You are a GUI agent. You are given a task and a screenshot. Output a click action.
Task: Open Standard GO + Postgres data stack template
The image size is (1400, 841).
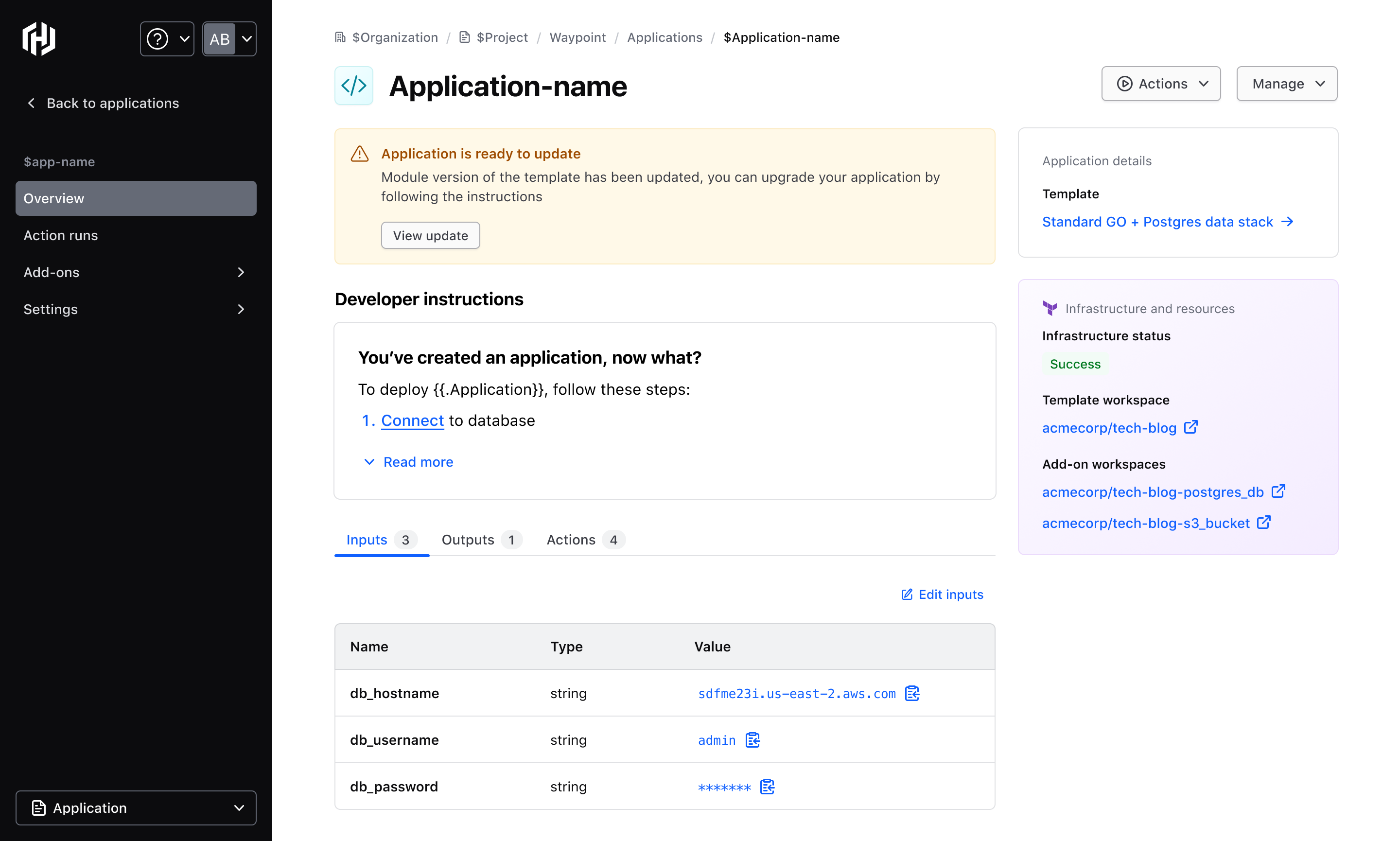(x=1167, y=222)
